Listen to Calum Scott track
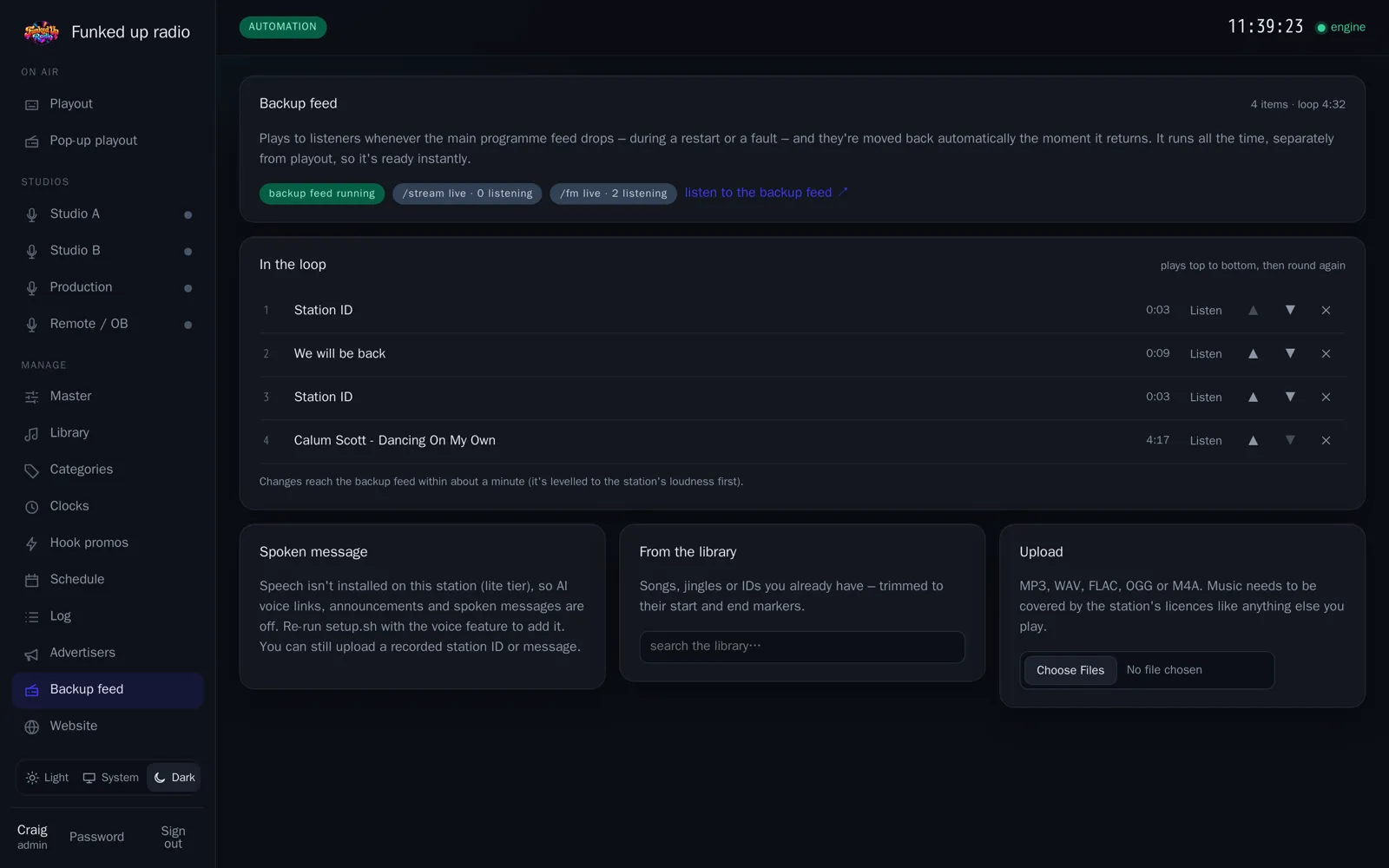This screenshot has width=1389, height=868. [1205, 441]
